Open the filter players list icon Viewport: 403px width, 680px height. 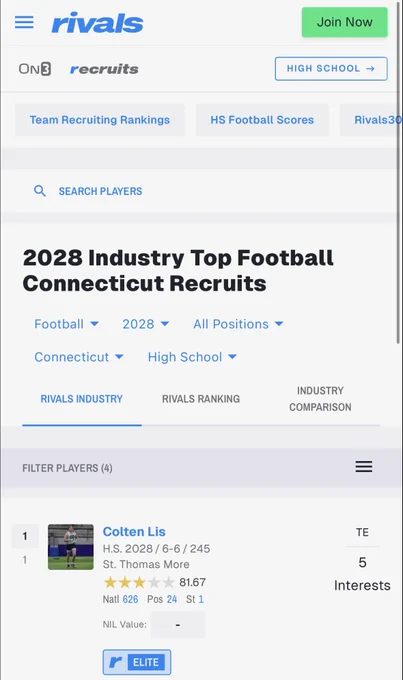[x=364, y=467]
